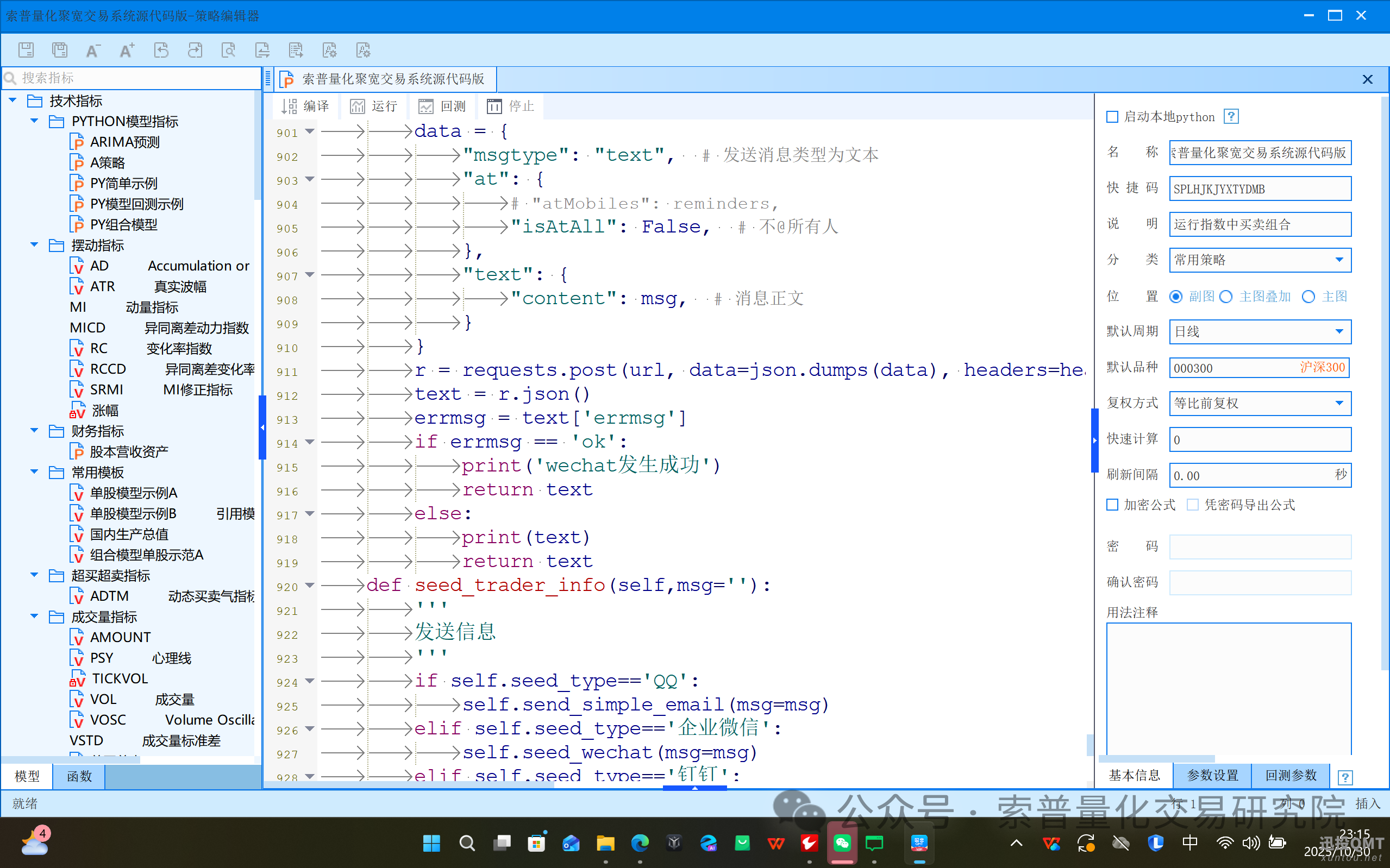
Task: Click the 停止 (stop) button
Action: pos(510,105)
